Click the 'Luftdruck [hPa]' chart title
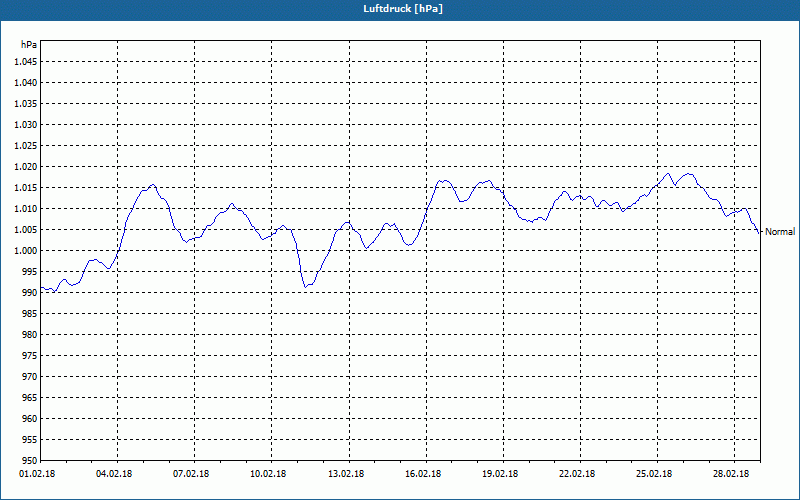This screenshot has width=800, height=500. (x=403, y=9)
